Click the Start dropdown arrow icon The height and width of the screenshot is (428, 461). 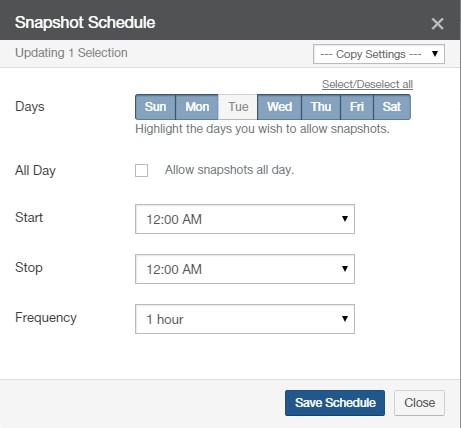point(345,219)
